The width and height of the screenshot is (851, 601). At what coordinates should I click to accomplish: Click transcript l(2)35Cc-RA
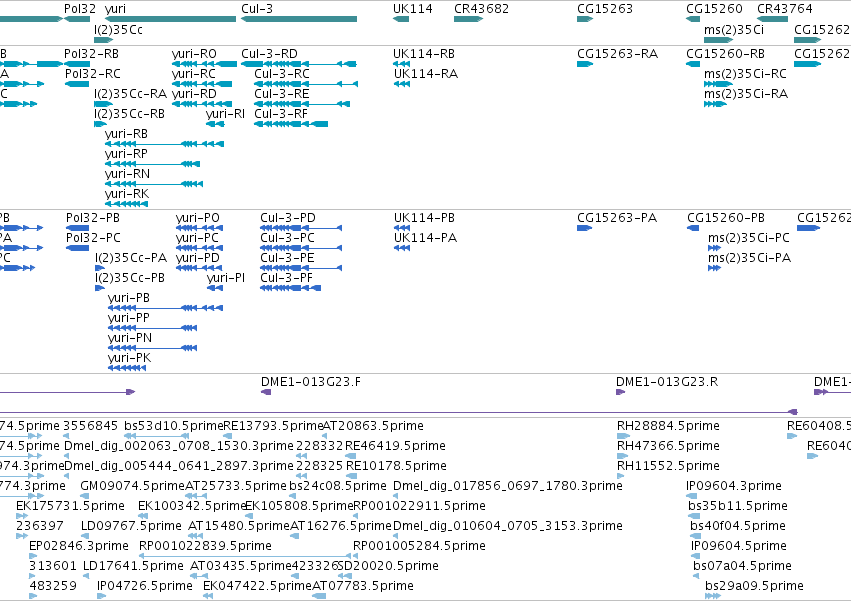pos(130,94)
